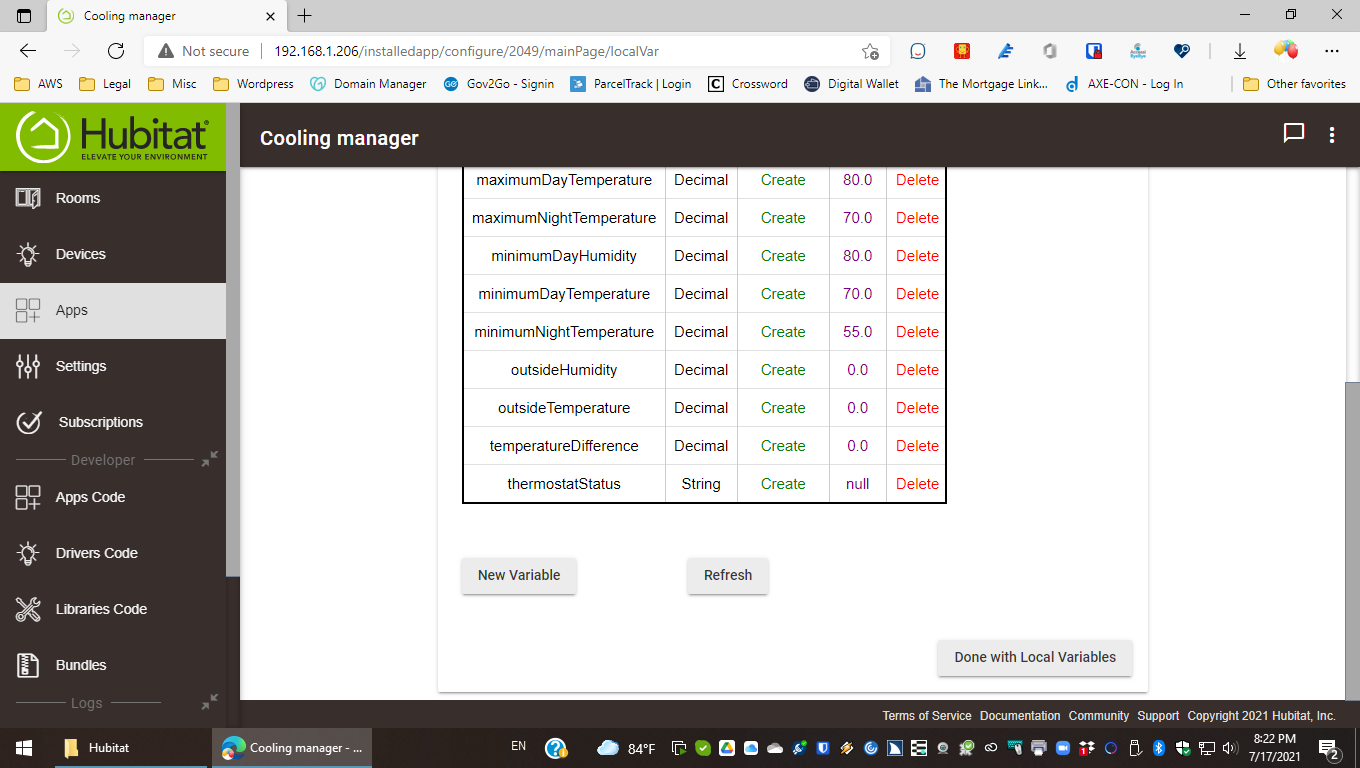Click Create for outsideHumidity variable
1360x768 pixels.
click(x=782, y=370)
